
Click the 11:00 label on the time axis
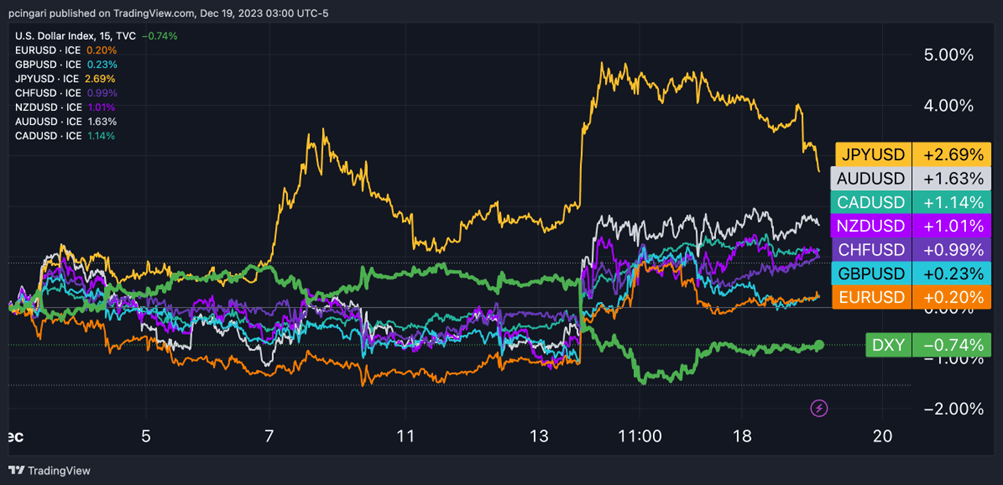[x=640, y=436]
